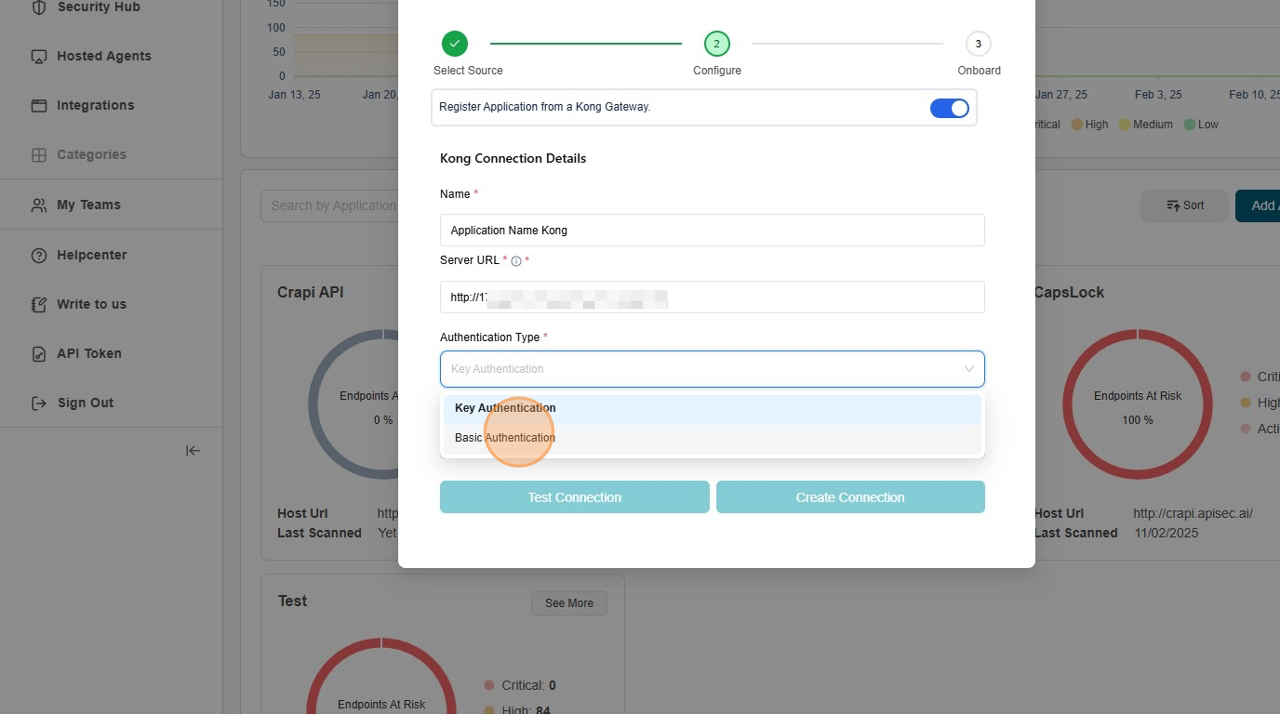
Task: Click the Write to us icon
Action: click(x=39, y=304)
